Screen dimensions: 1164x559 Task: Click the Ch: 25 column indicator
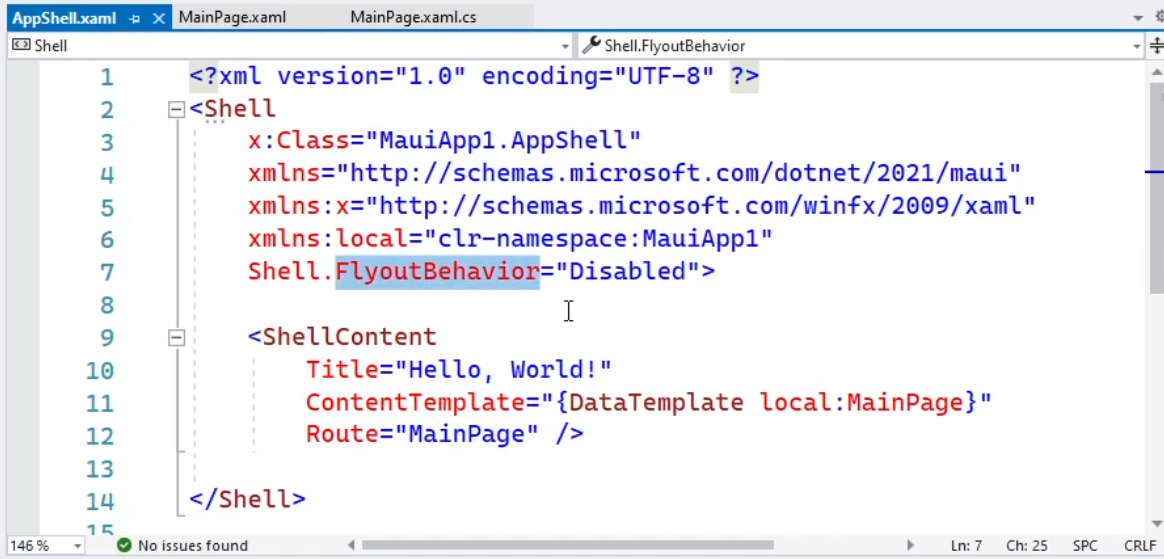click(1027, 546)
